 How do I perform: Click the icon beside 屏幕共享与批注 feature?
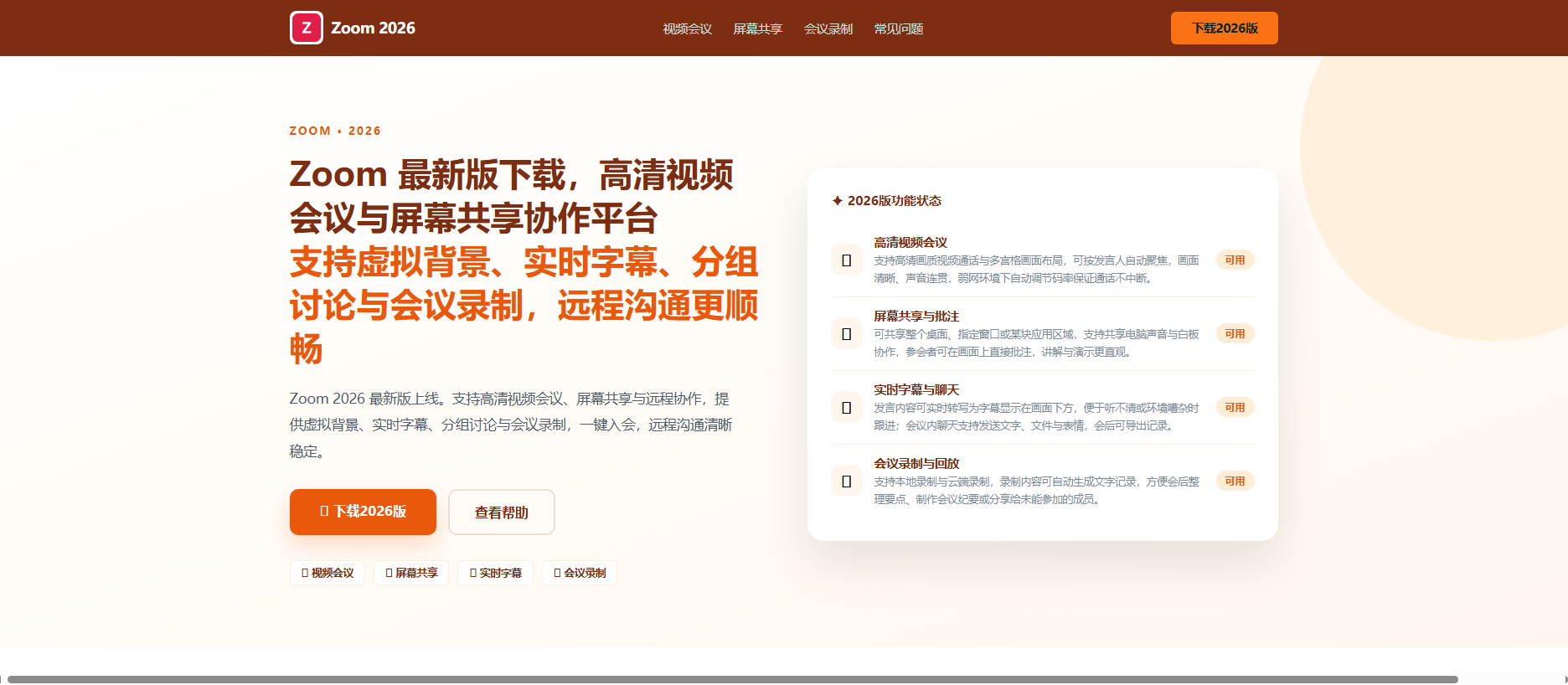click(847, 333)
